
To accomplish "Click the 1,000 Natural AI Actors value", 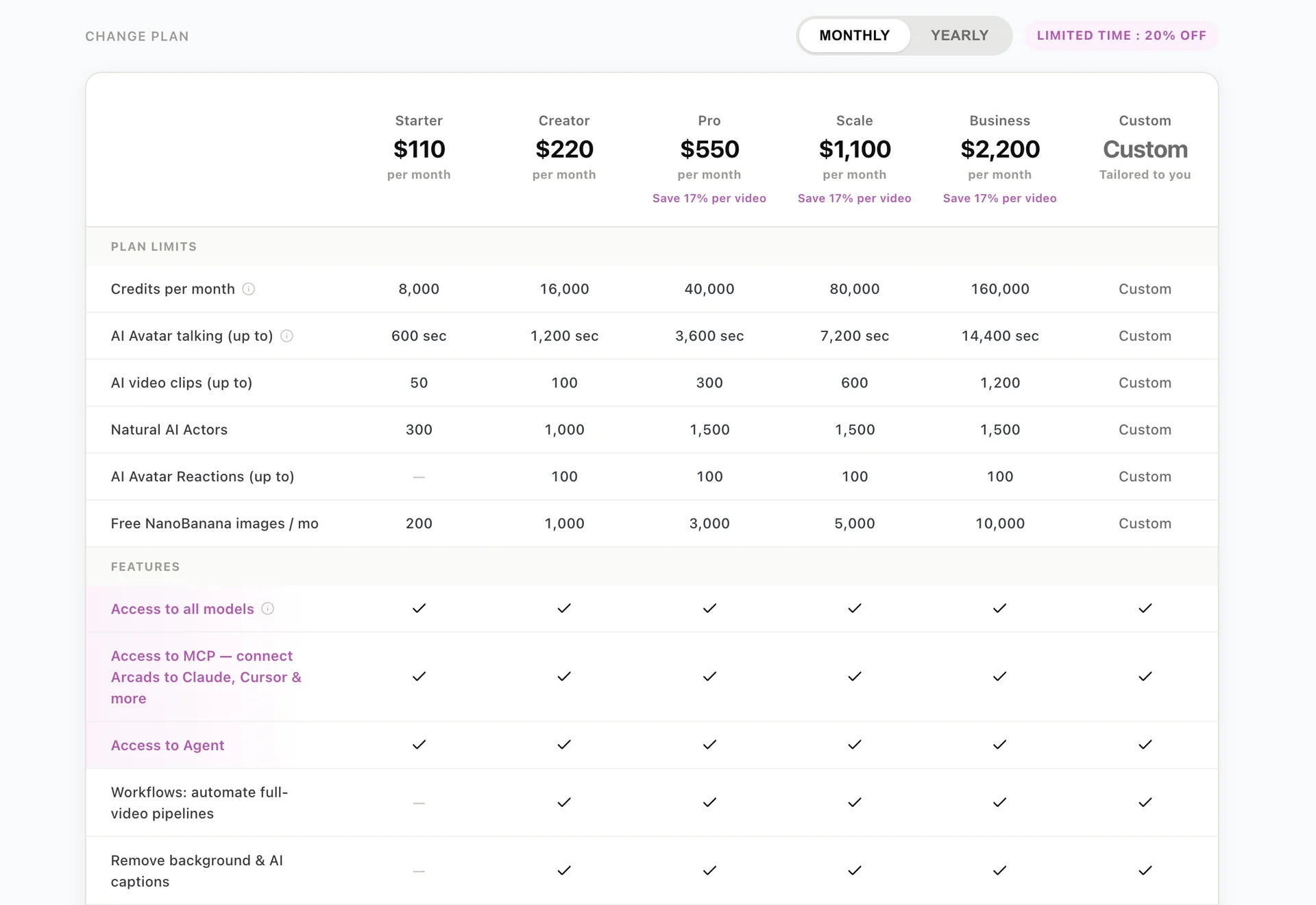I will tap(564, 430).
